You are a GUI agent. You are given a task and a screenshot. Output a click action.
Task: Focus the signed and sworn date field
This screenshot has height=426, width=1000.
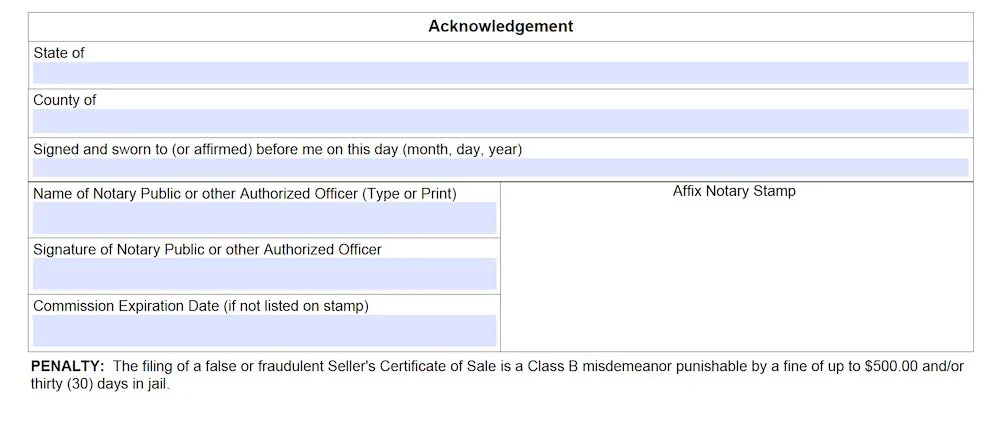coord(500,168)
